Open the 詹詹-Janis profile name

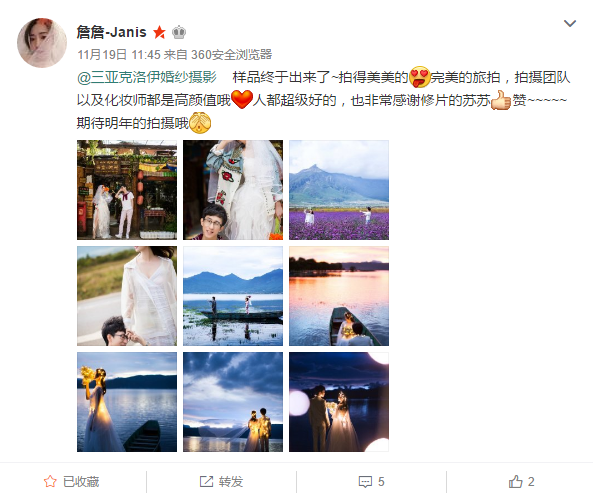tap(112, 32)
